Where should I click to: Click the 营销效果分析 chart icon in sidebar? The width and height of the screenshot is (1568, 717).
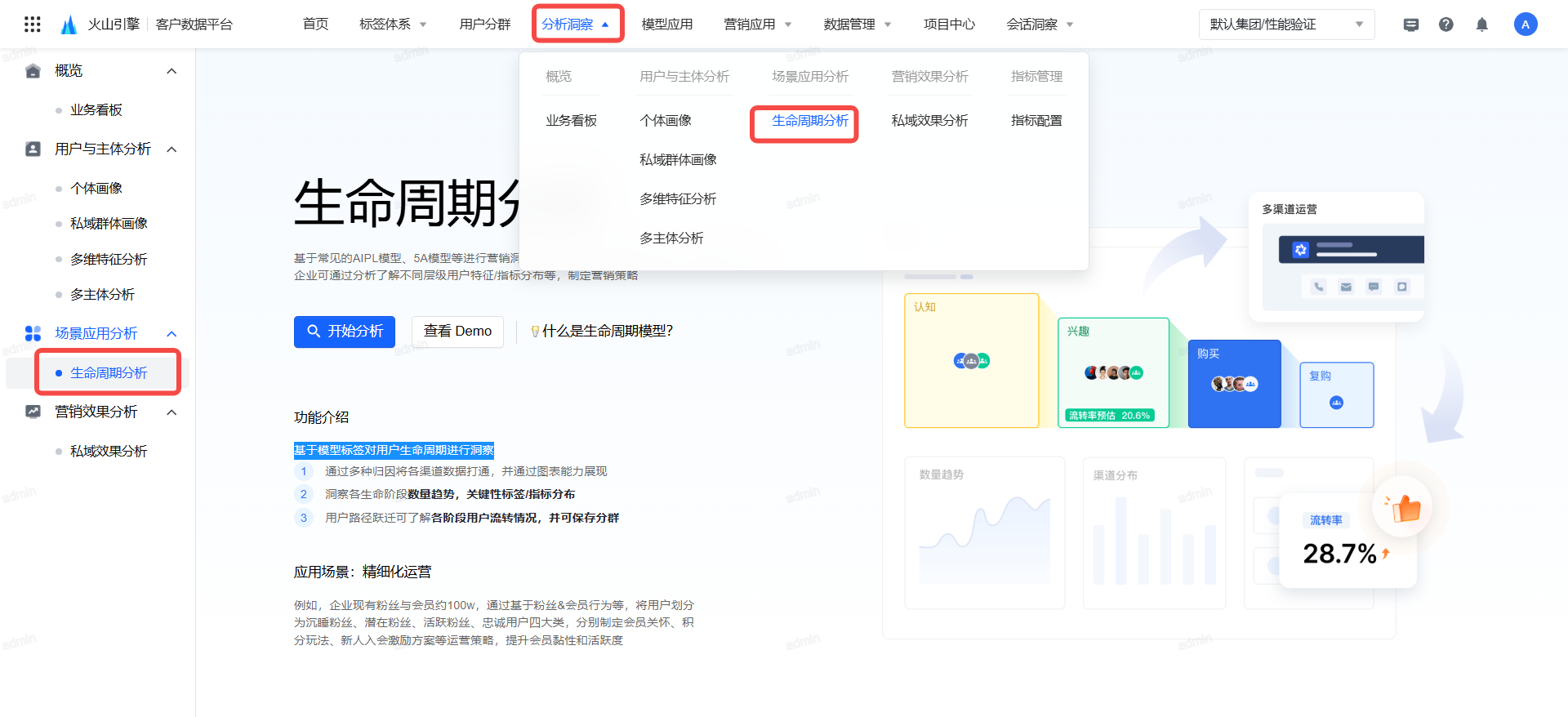tap(33, 412)
